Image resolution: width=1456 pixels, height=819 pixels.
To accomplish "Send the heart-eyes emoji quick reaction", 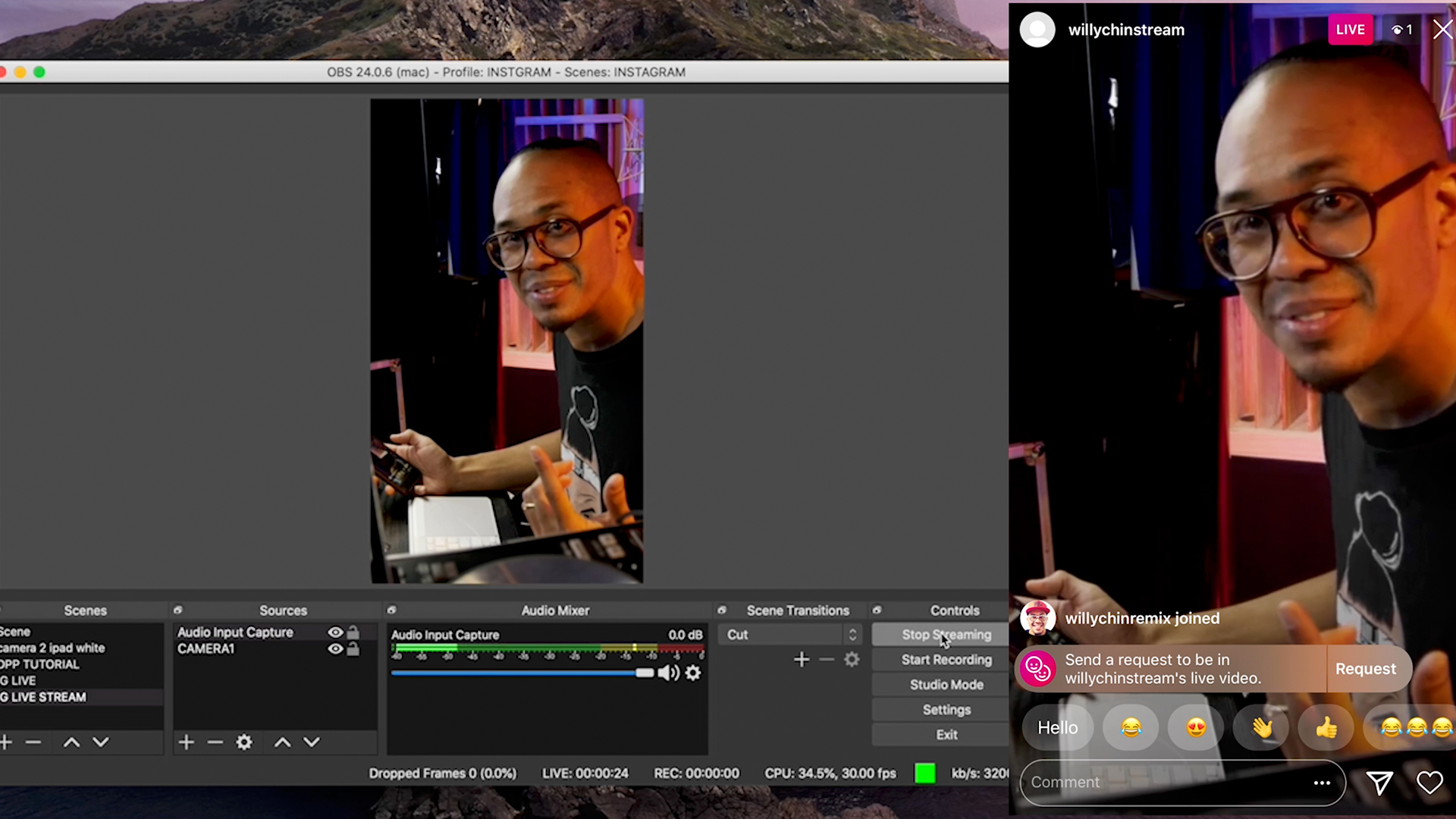I will [x=1196, y=728].
